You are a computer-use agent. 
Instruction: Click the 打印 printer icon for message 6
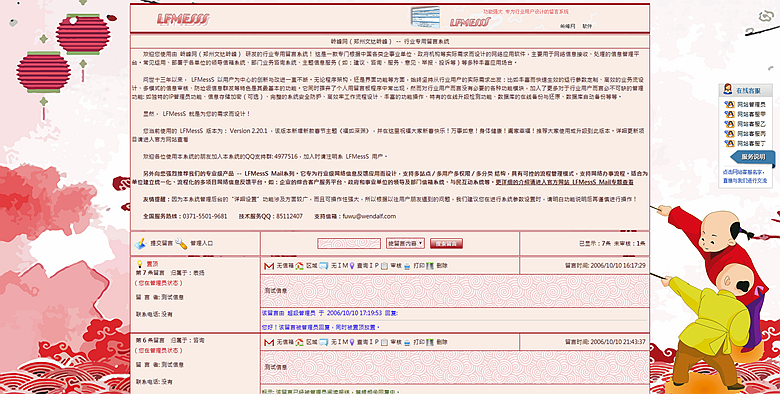coord(407,343)
